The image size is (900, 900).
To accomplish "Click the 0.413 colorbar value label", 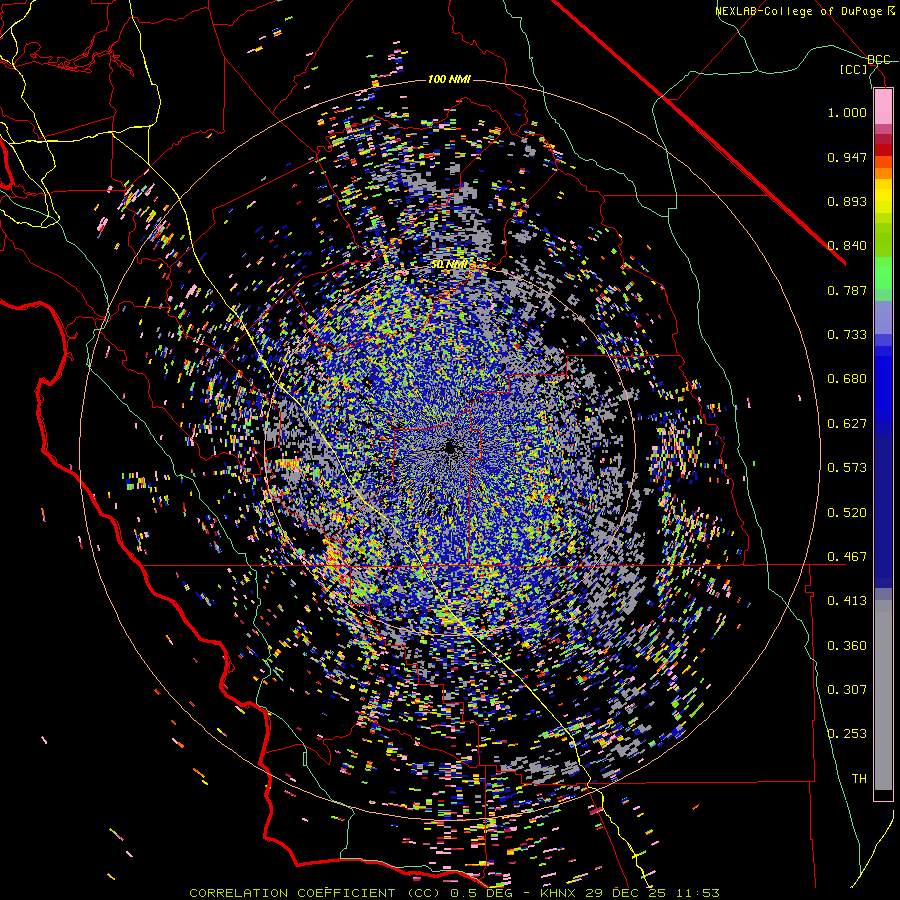I will coord(847,601).
